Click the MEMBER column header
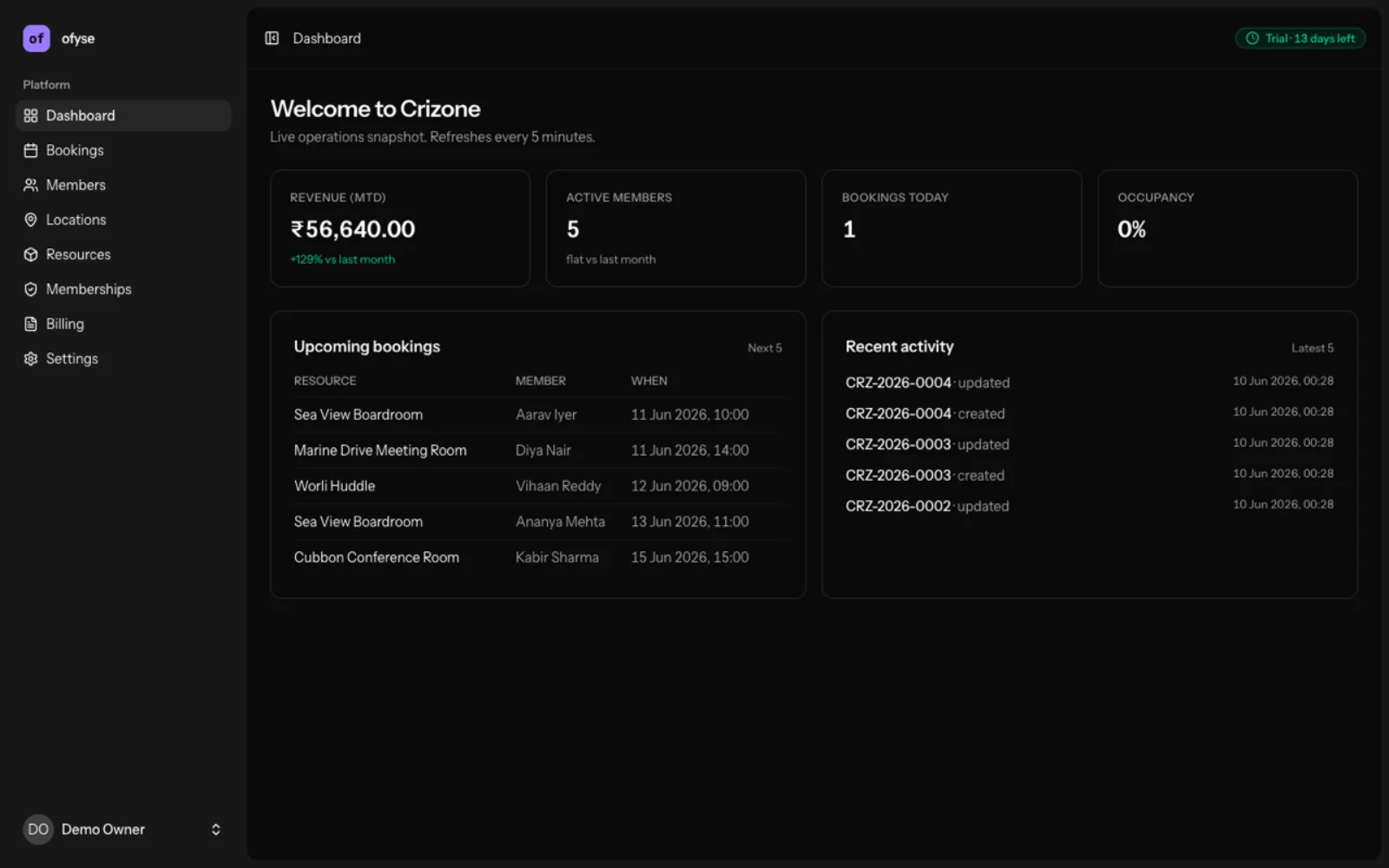1389x868 pixels. click(541, 381)
